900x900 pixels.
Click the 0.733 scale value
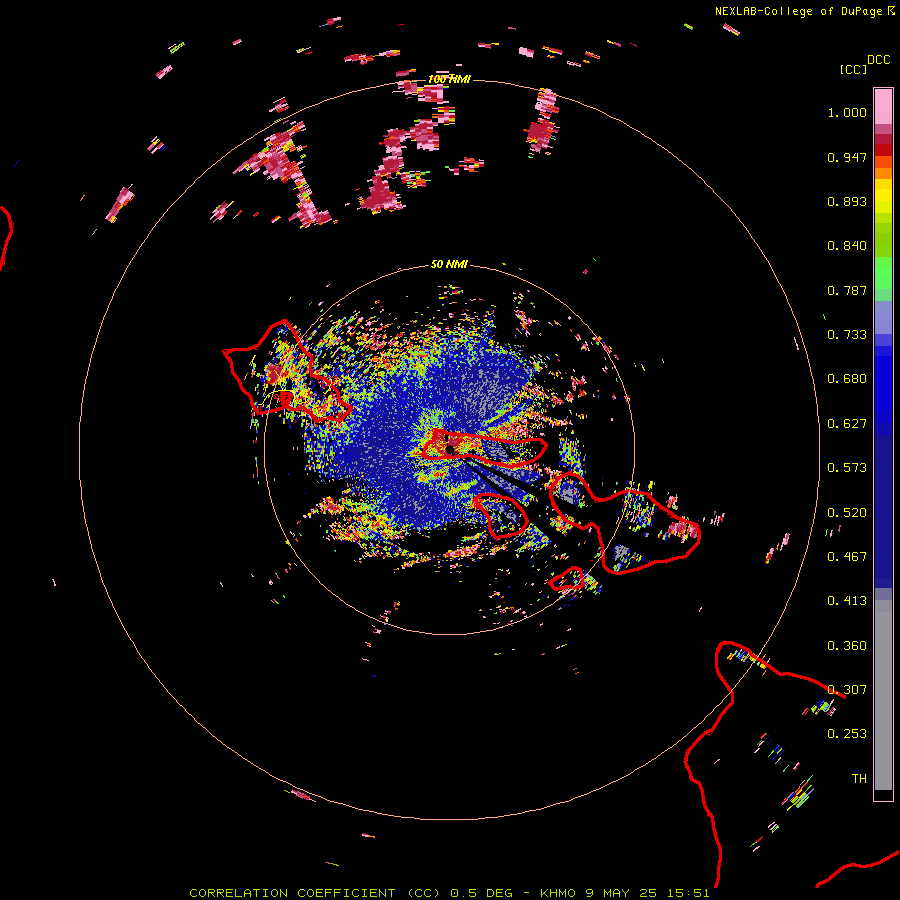click(847, 335)
